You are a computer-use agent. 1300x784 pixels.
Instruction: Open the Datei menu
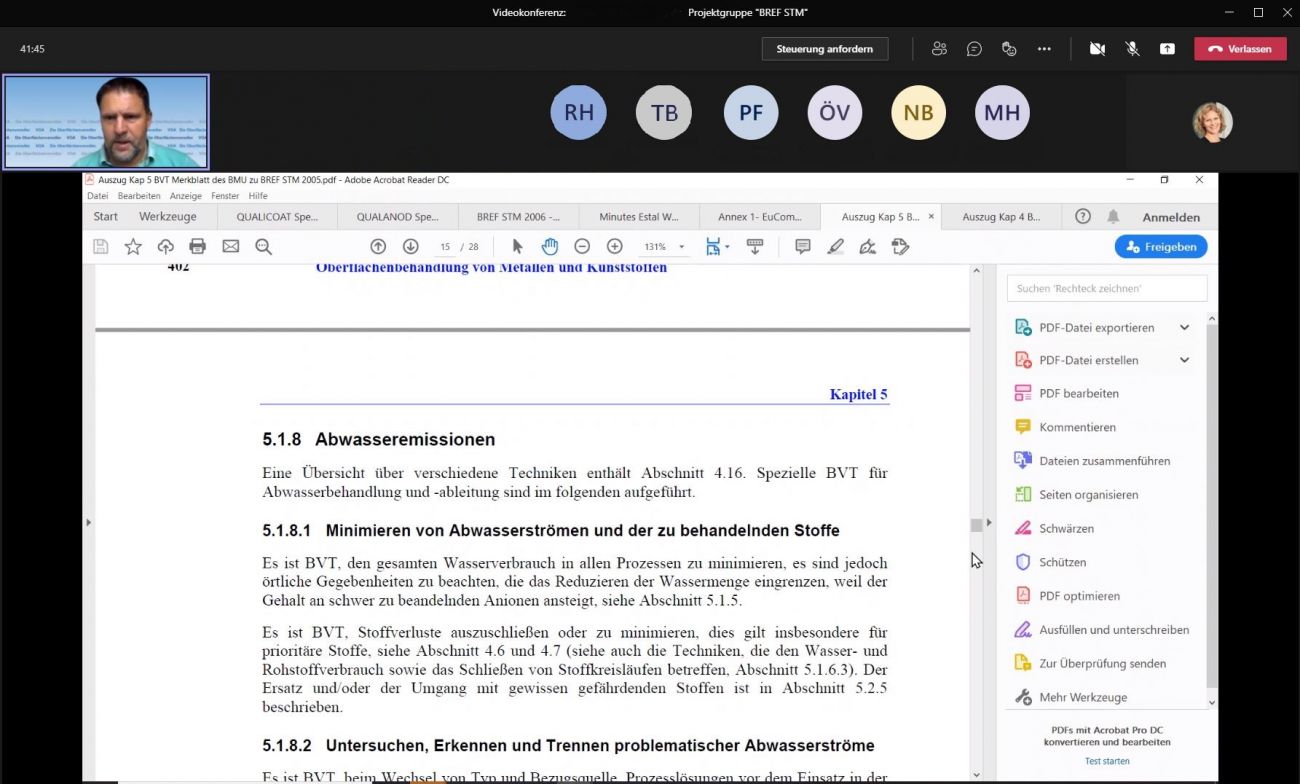pos(97,196)
